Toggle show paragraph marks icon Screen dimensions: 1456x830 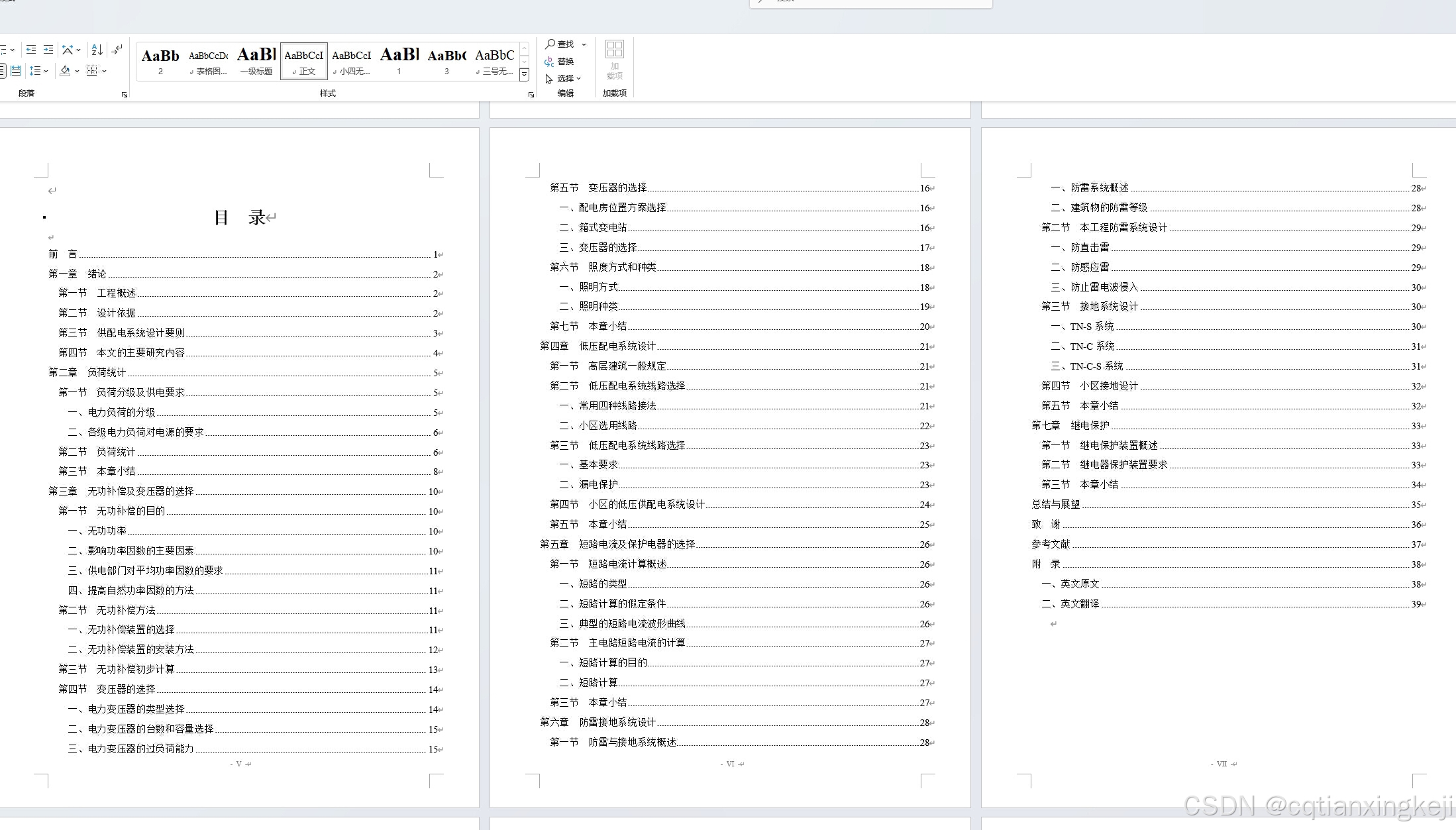point(117,50)
